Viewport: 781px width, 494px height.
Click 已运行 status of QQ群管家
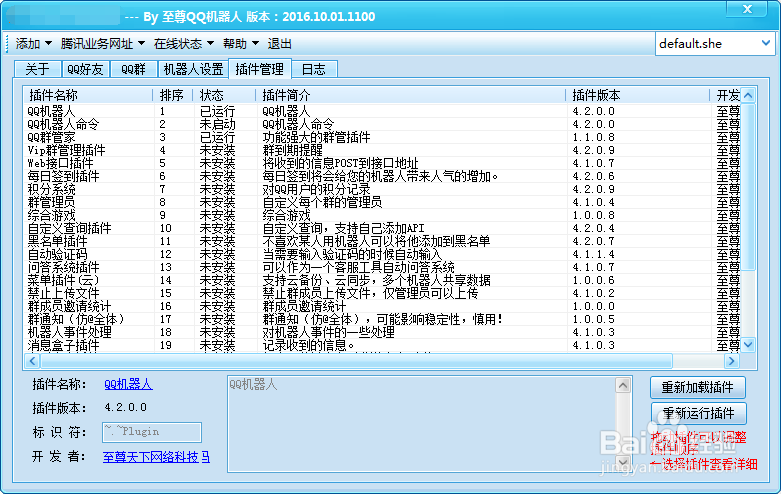point(217,137)
